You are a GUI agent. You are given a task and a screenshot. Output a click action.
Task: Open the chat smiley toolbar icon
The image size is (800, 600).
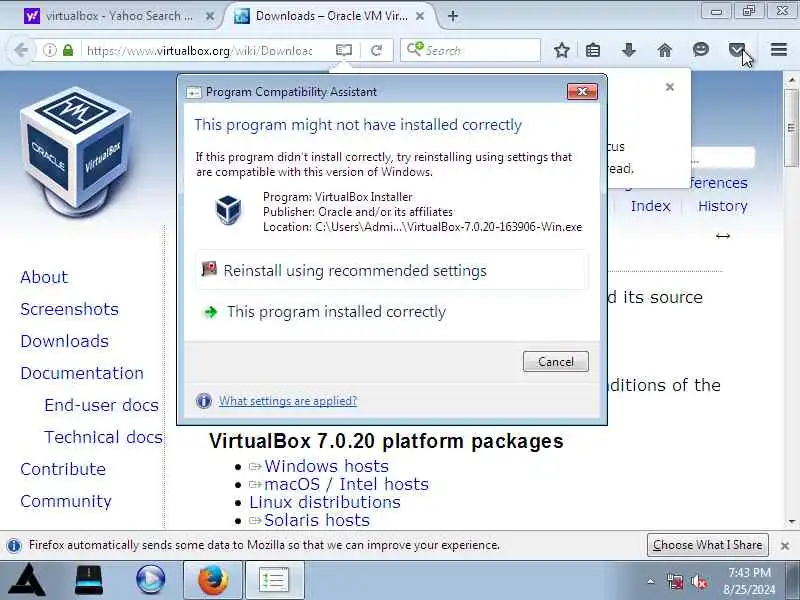[701, 49]
